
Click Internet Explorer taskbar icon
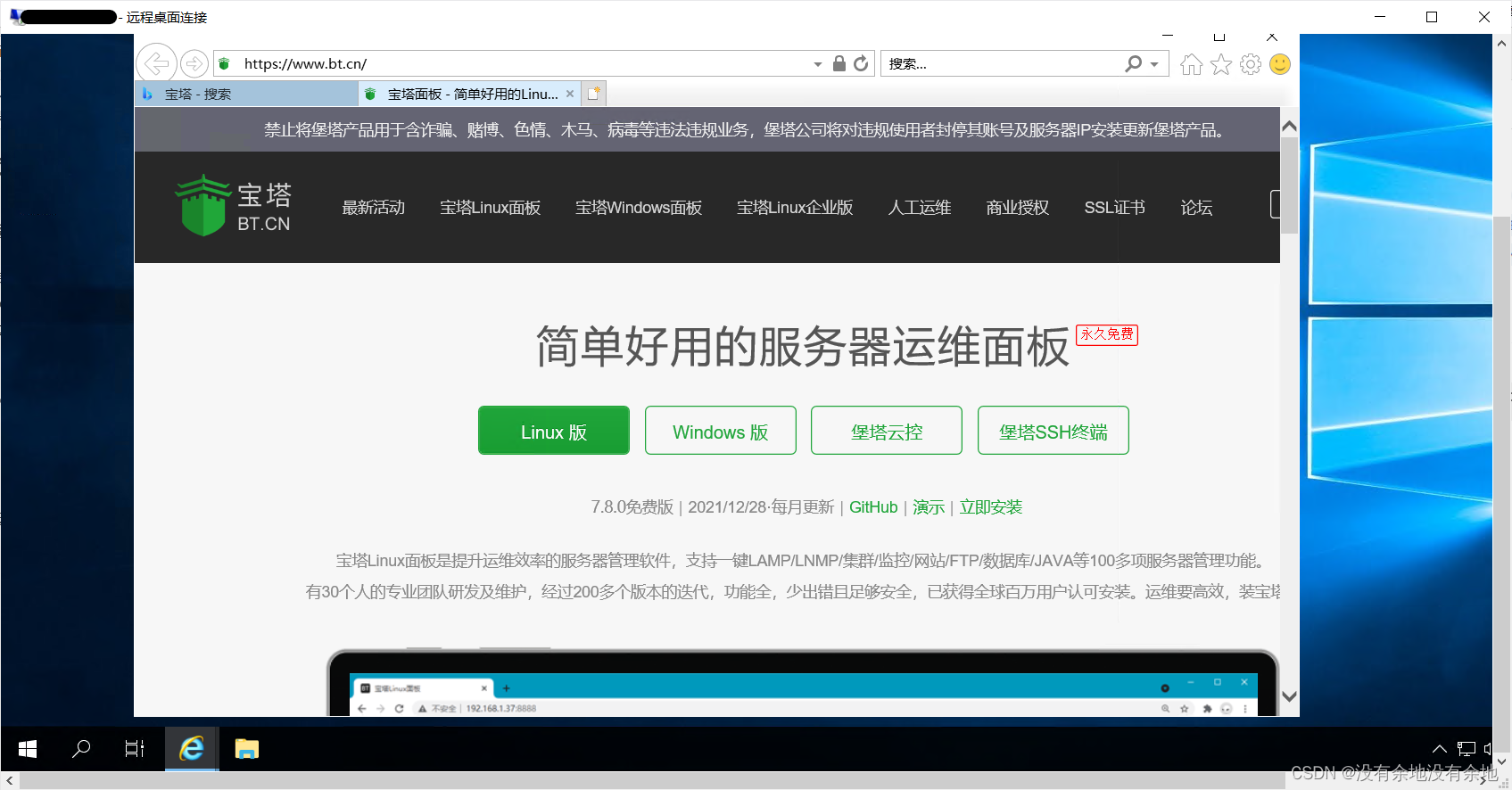(x=192, y=749)
